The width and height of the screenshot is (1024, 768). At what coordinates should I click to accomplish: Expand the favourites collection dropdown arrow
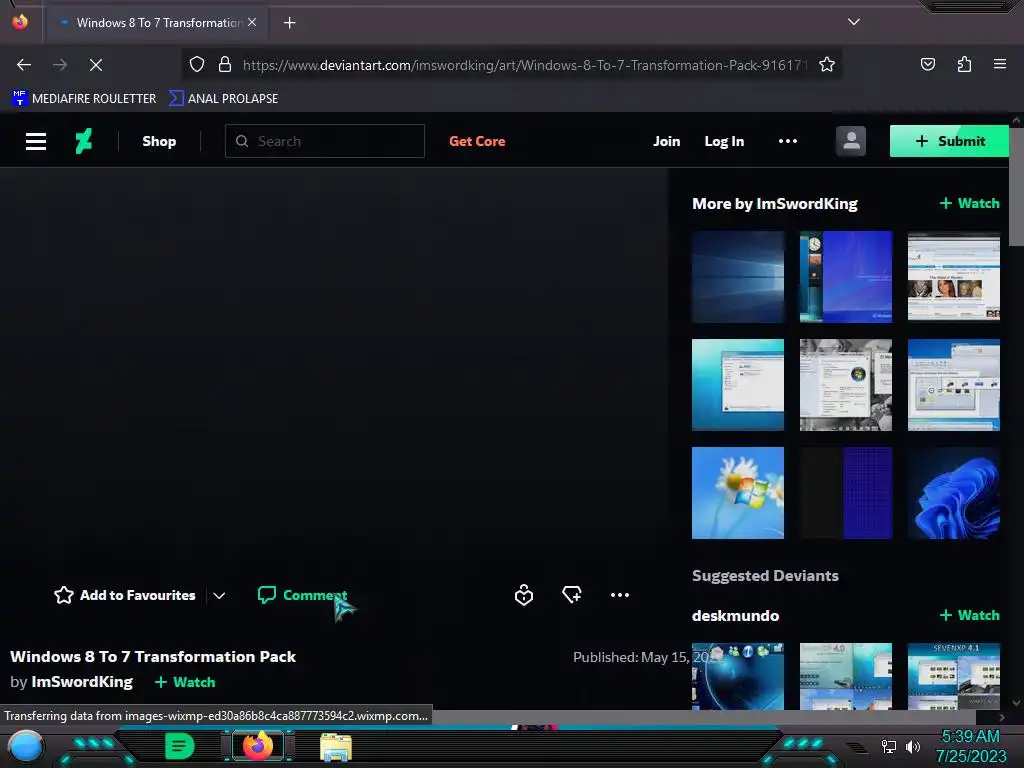[x=219, y=596]
